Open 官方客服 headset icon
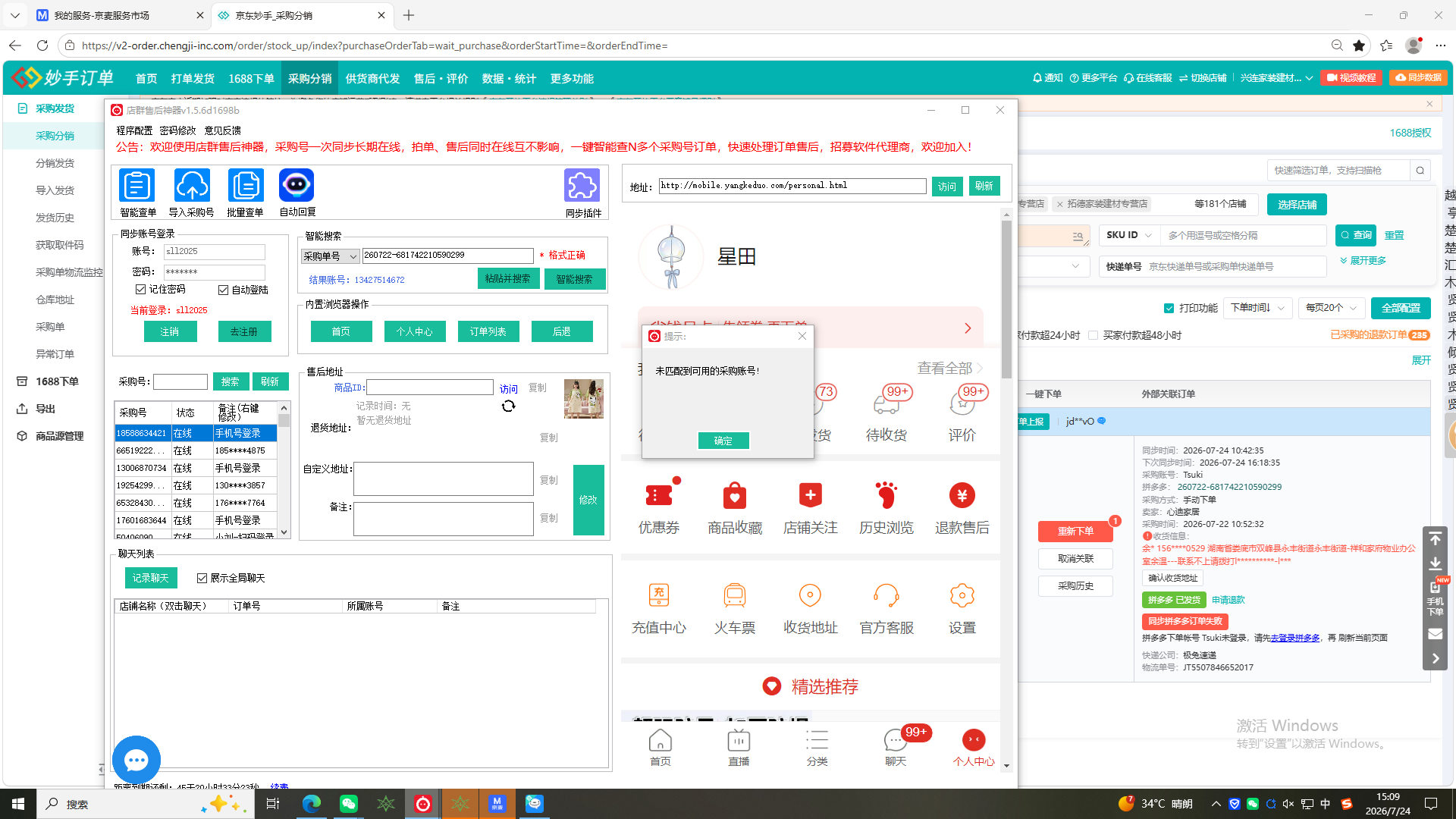 tap(886, 595)
